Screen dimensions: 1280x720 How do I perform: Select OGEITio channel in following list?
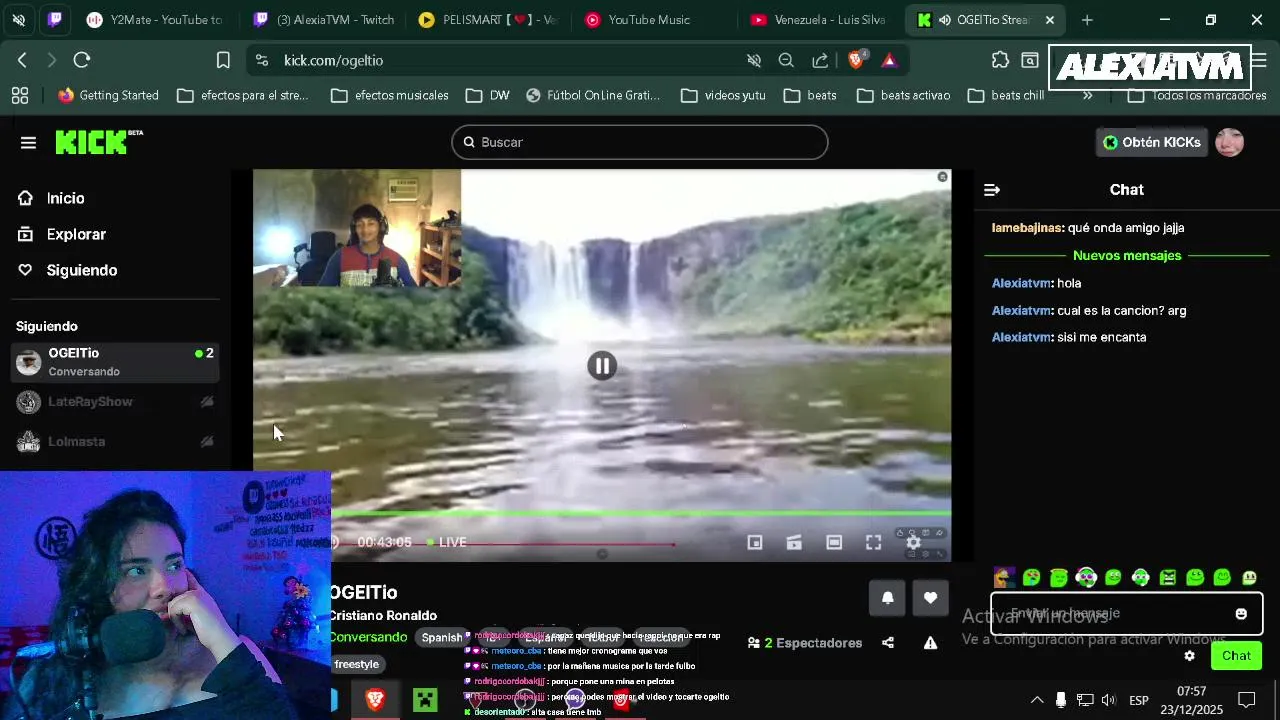pos(115,362)
